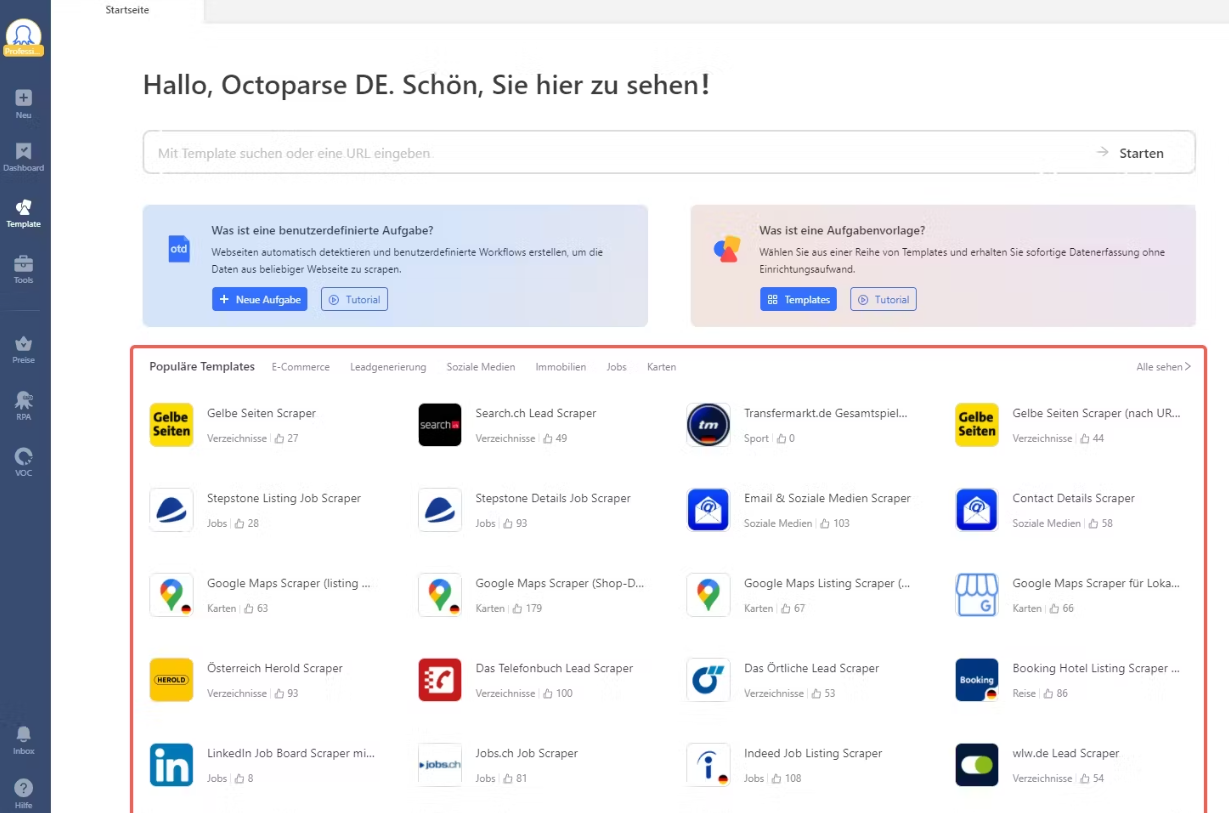This screenshot has height=813, width=1229.
Task: Open the Contact Details Scraper title
Action: tap(1074, 498)
